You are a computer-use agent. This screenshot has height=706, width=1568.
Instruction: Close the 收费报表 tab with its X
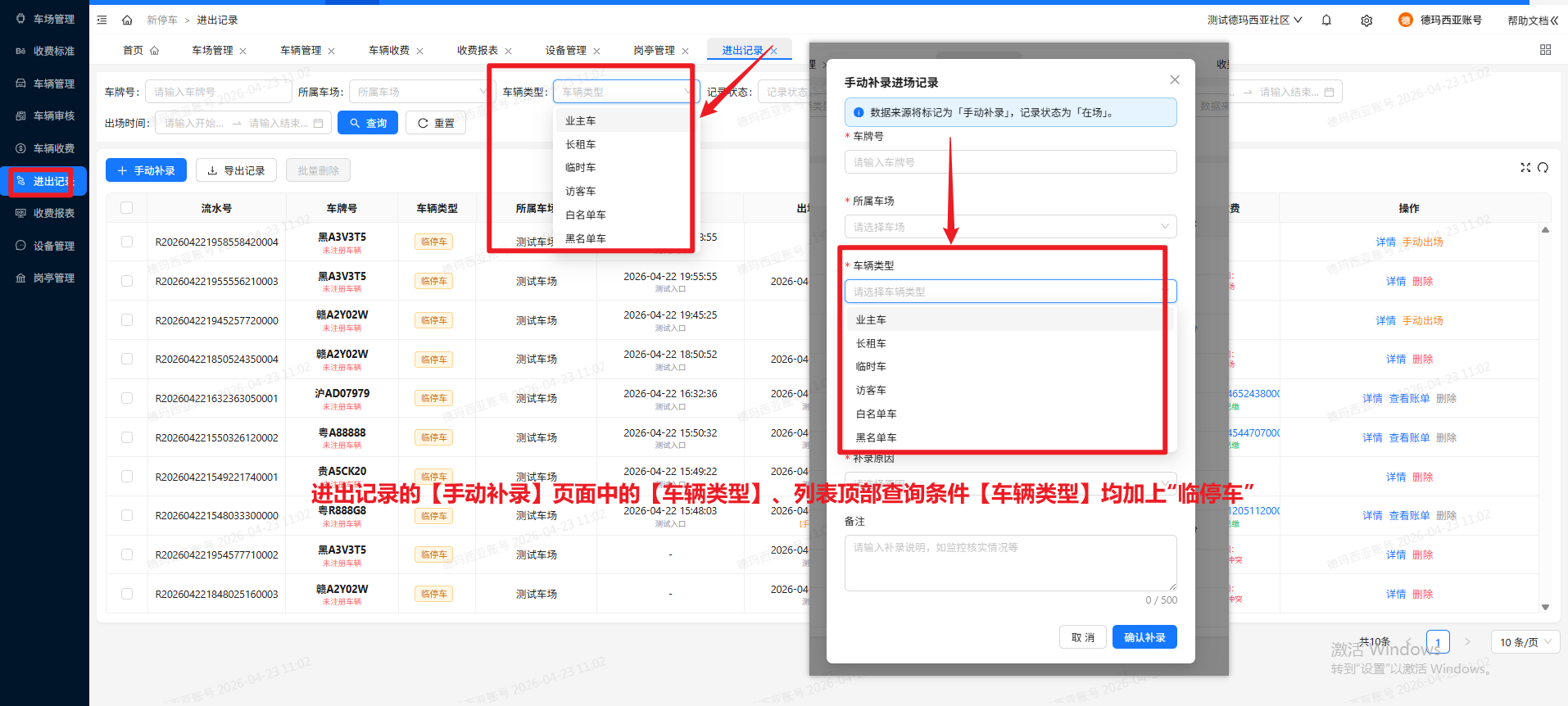pos(509,51)
